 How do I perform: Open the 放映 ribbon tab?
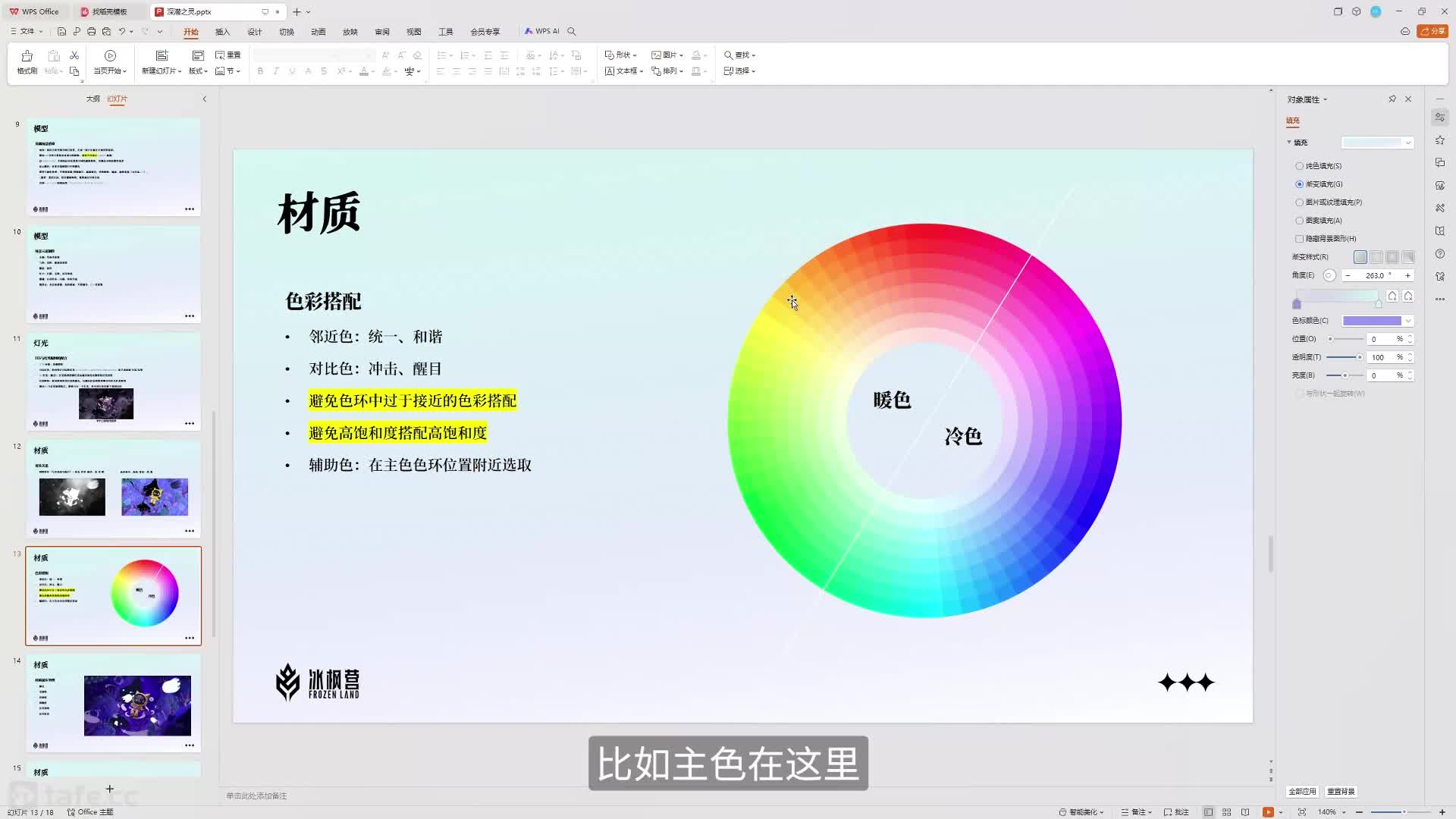click(350, 32)
